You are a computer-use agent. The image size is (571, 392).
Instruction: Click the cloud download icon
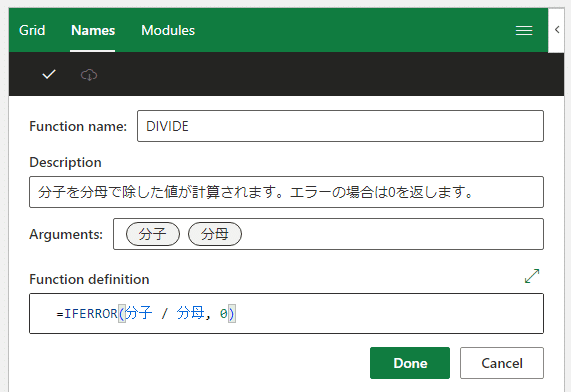click(x=88, y=75)
